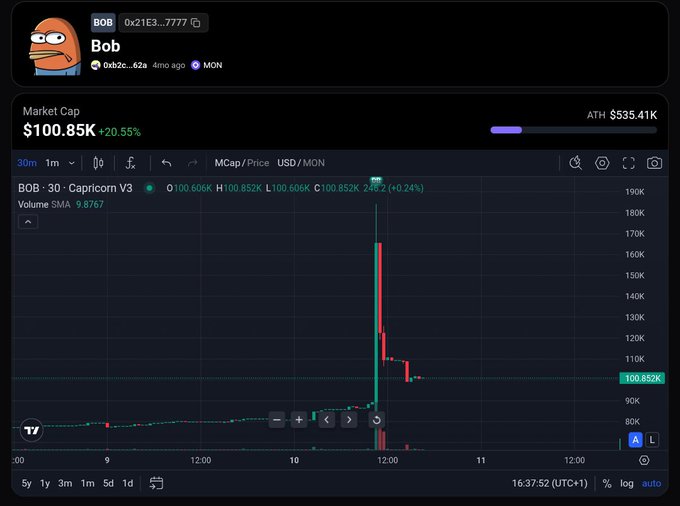The height and width of the screenshot is (506, 680).
Task: Click the +20.55% change value
Action: pos(119,132)
